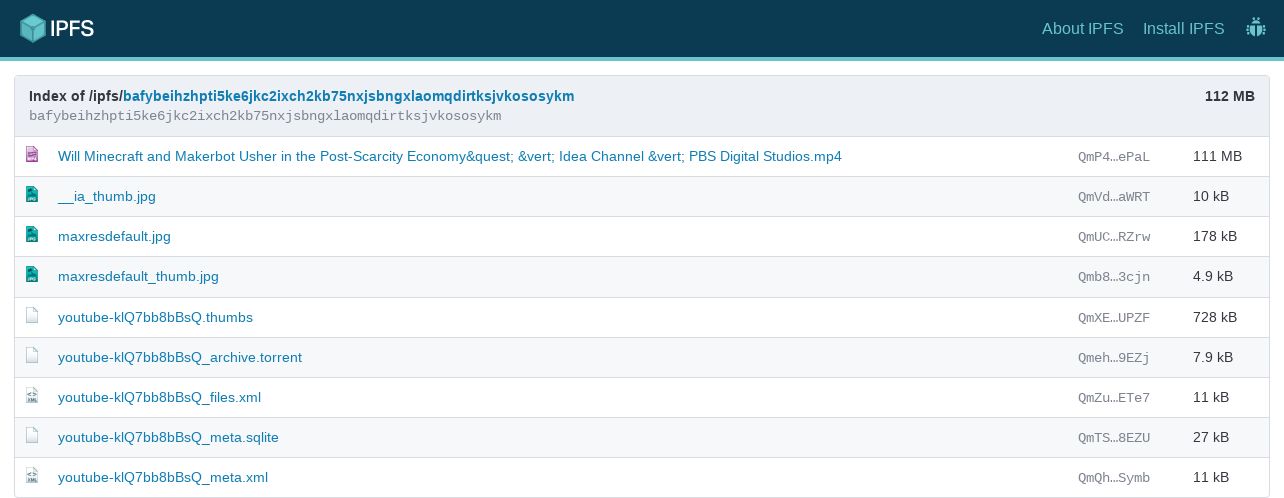Click the file icon beside the meta.sqlite row
The height and width of the screenshot is (498, 1284).
(32, 435)
